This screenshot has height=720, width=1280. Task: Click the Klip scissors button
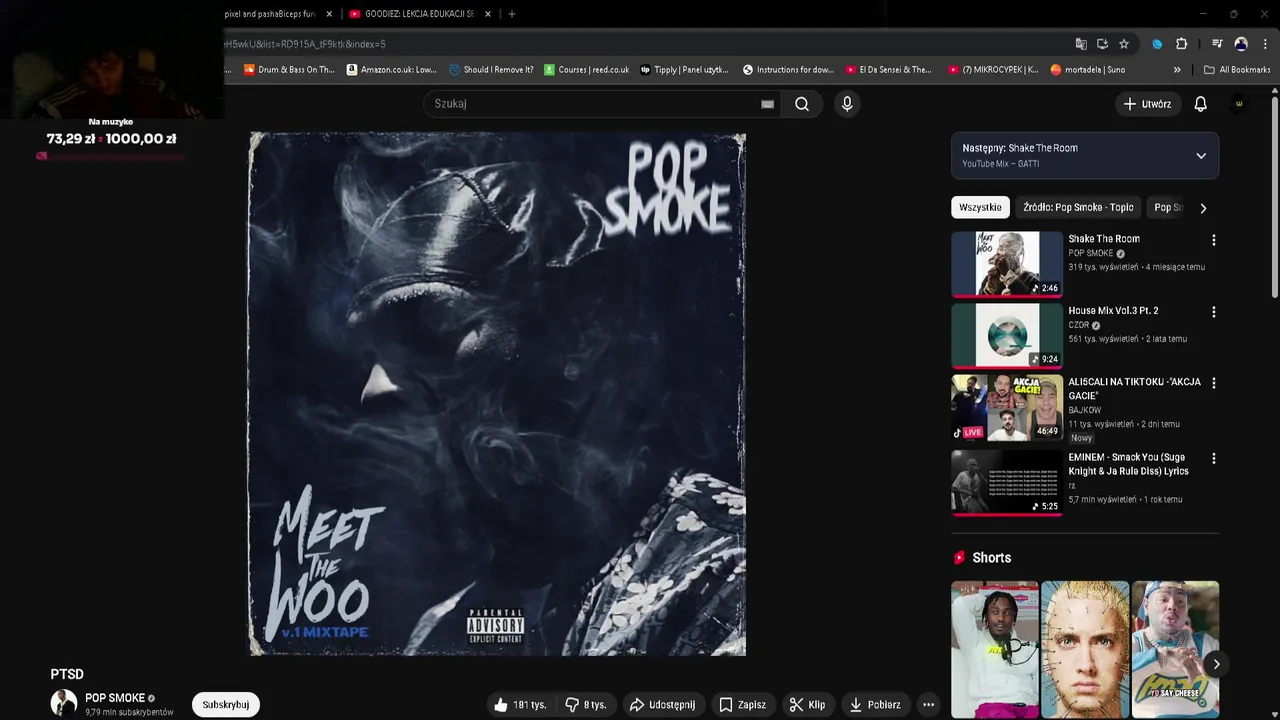pyautogui.click(x=807, y=705)
